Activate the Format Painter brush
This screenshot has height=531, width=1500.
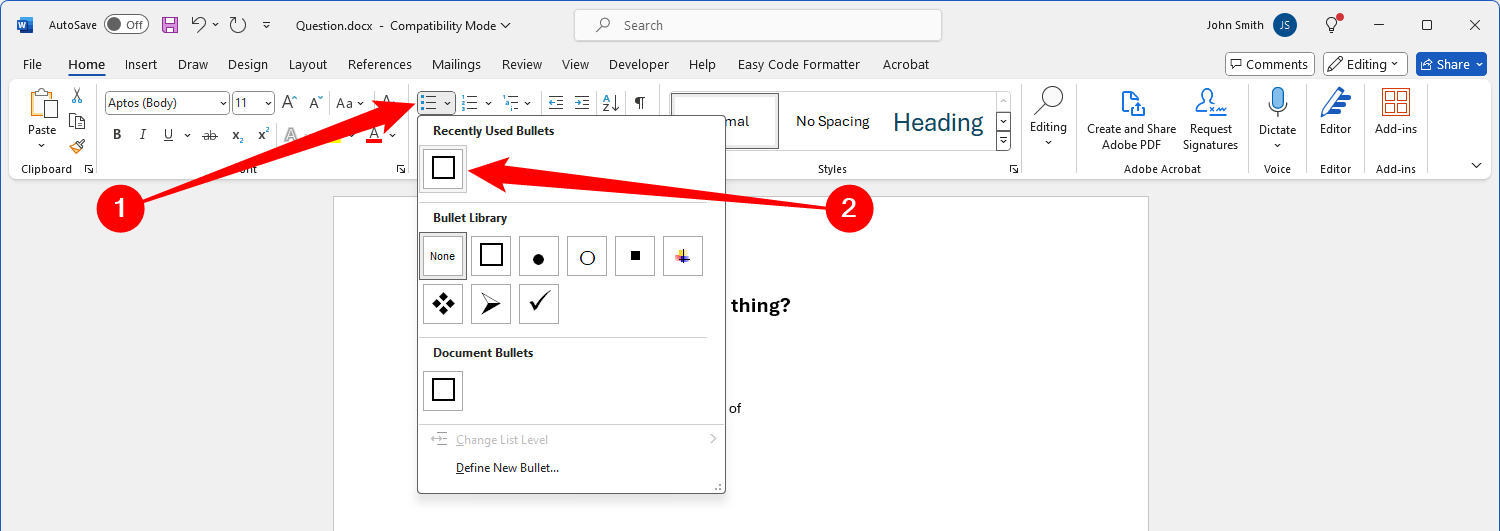[x=77, y=145]
